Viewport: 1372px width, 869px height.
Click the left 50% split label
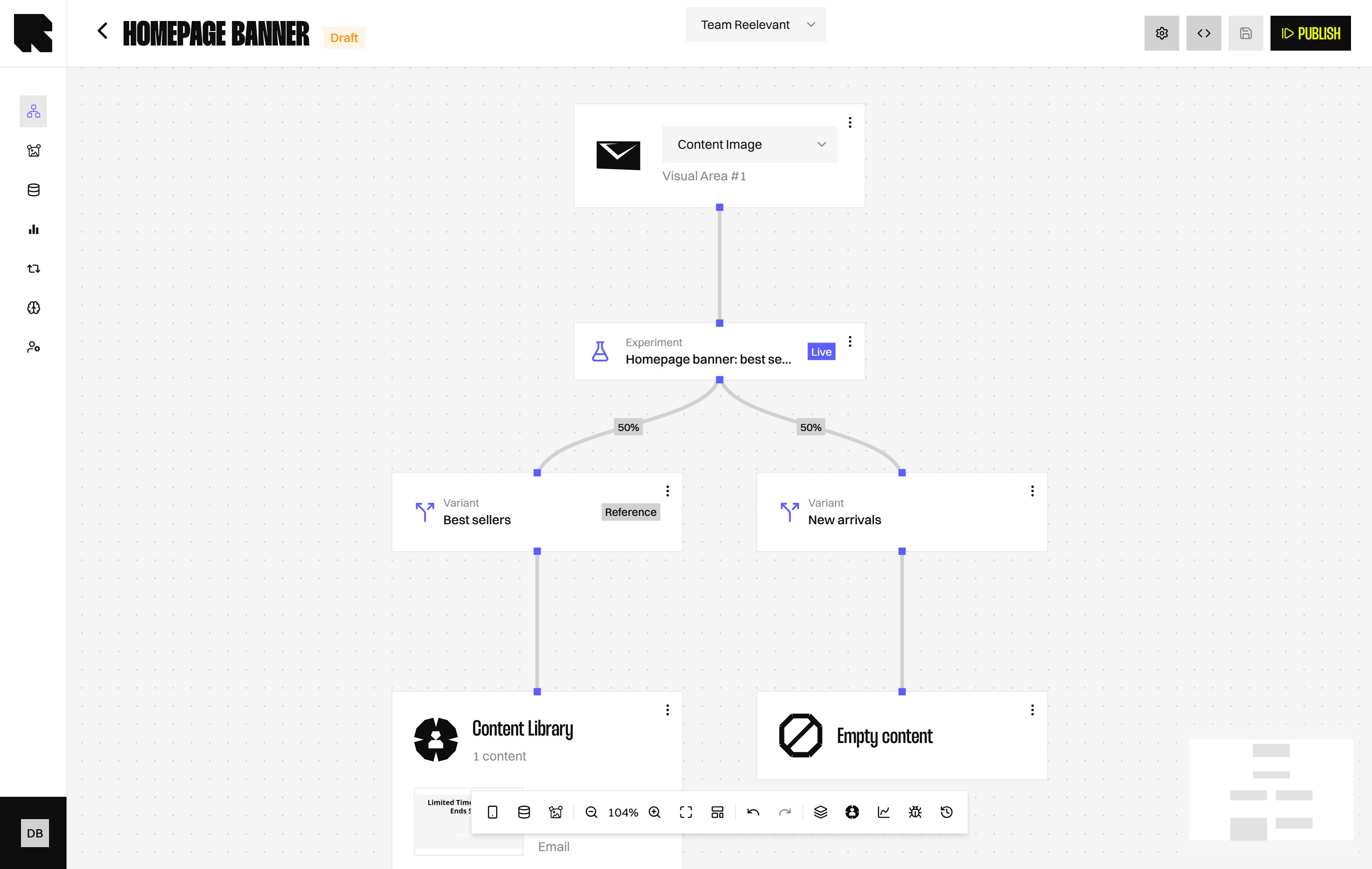[628, 427]
